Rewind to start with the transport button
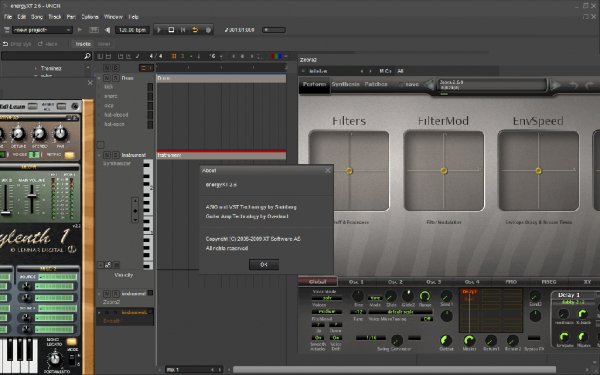Viewport: 600px width, 375px height. (x=183, y=30)
